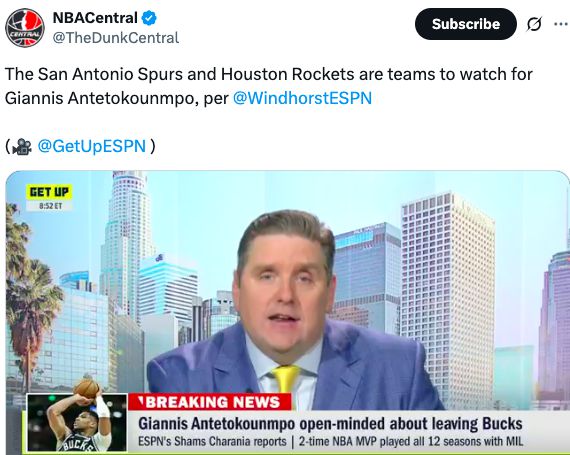570x455 pixels.
Task: Click the Giannis shooting photo inset
Action: (77, 420)
